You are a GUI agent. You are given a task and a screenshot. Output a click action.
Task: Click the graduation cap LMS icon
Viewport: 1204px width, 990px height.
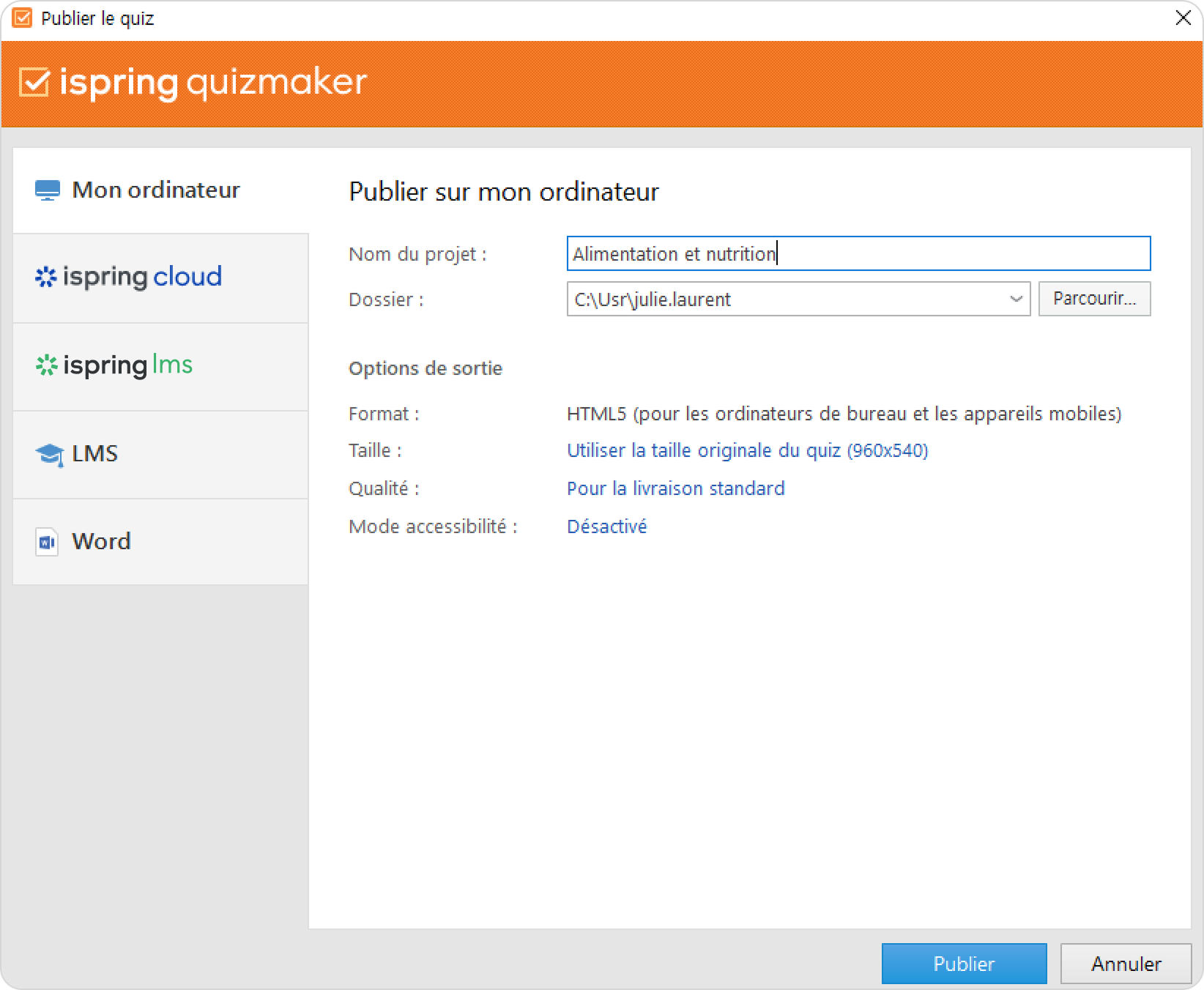tap(49, 454)
